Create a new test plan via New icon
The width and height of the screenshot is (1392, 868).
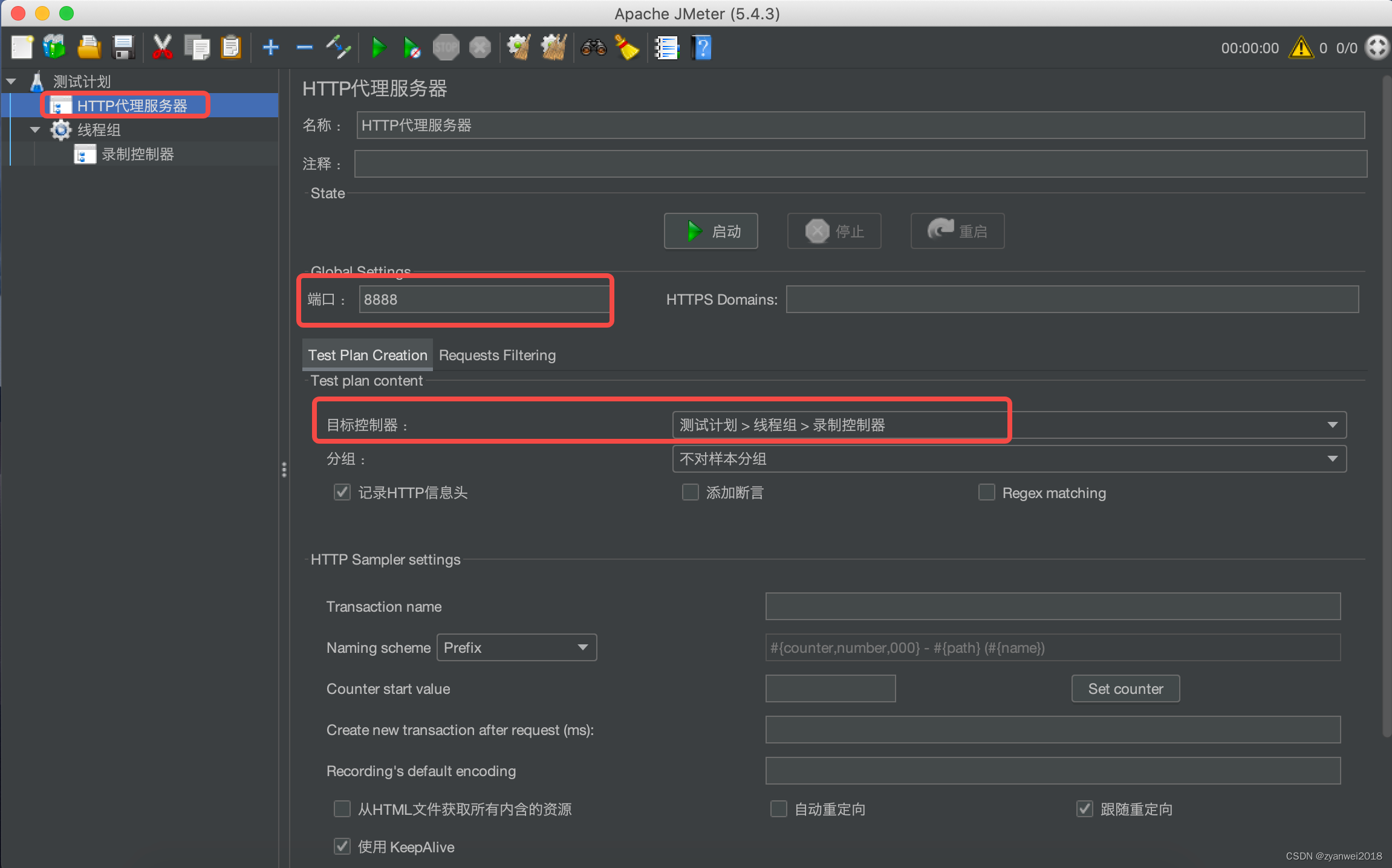pyautogui.click(x=22, y=47)
